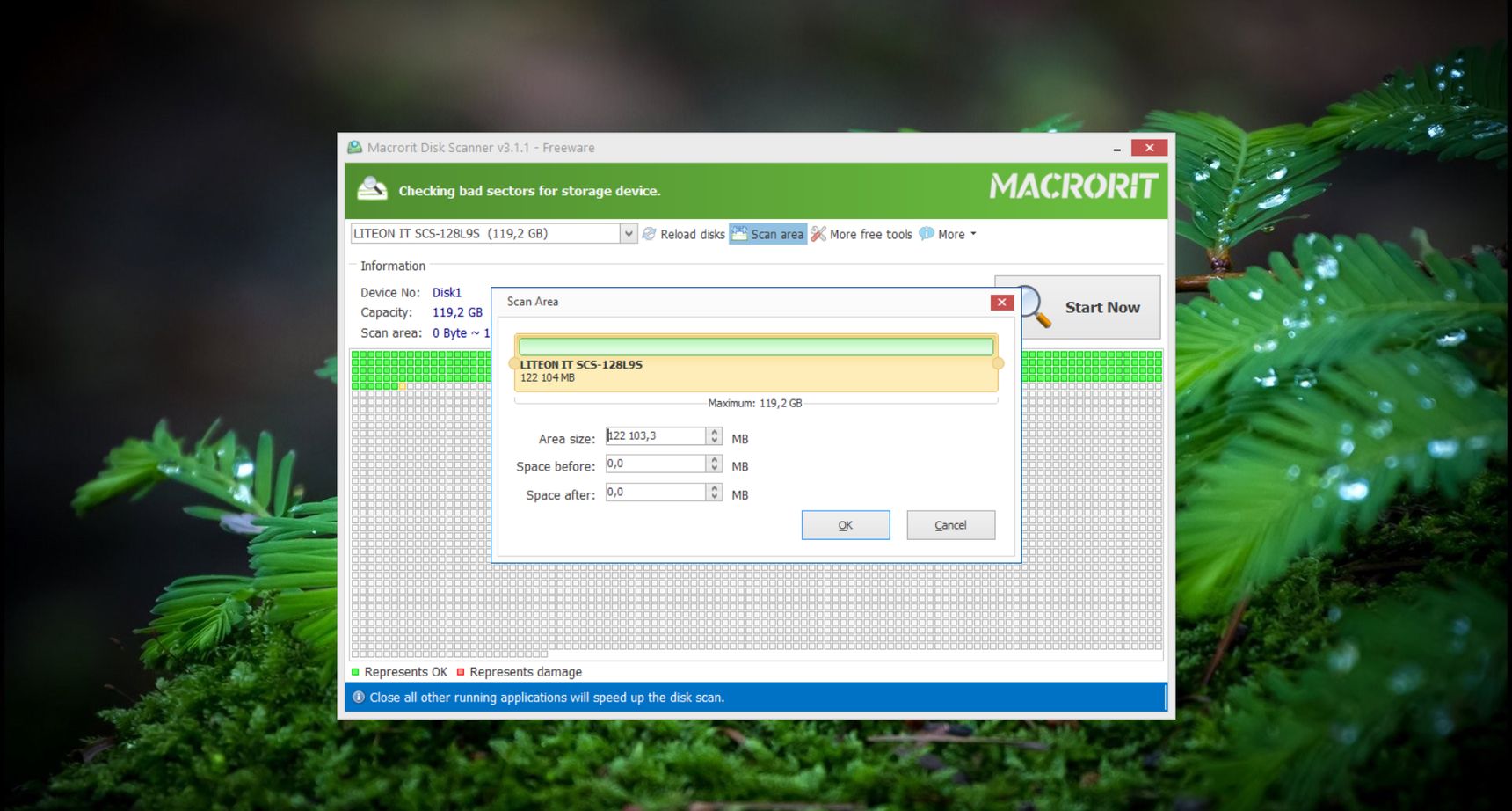Click the red Represents damage legend square
1512x811 pixels.
[x=460, y=672]
